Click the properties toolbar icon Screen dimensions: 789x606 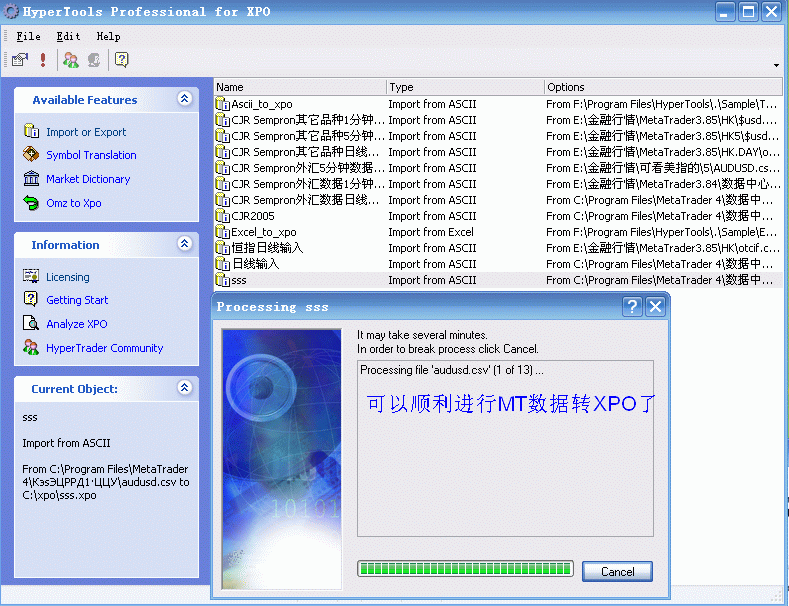(20, 60)
